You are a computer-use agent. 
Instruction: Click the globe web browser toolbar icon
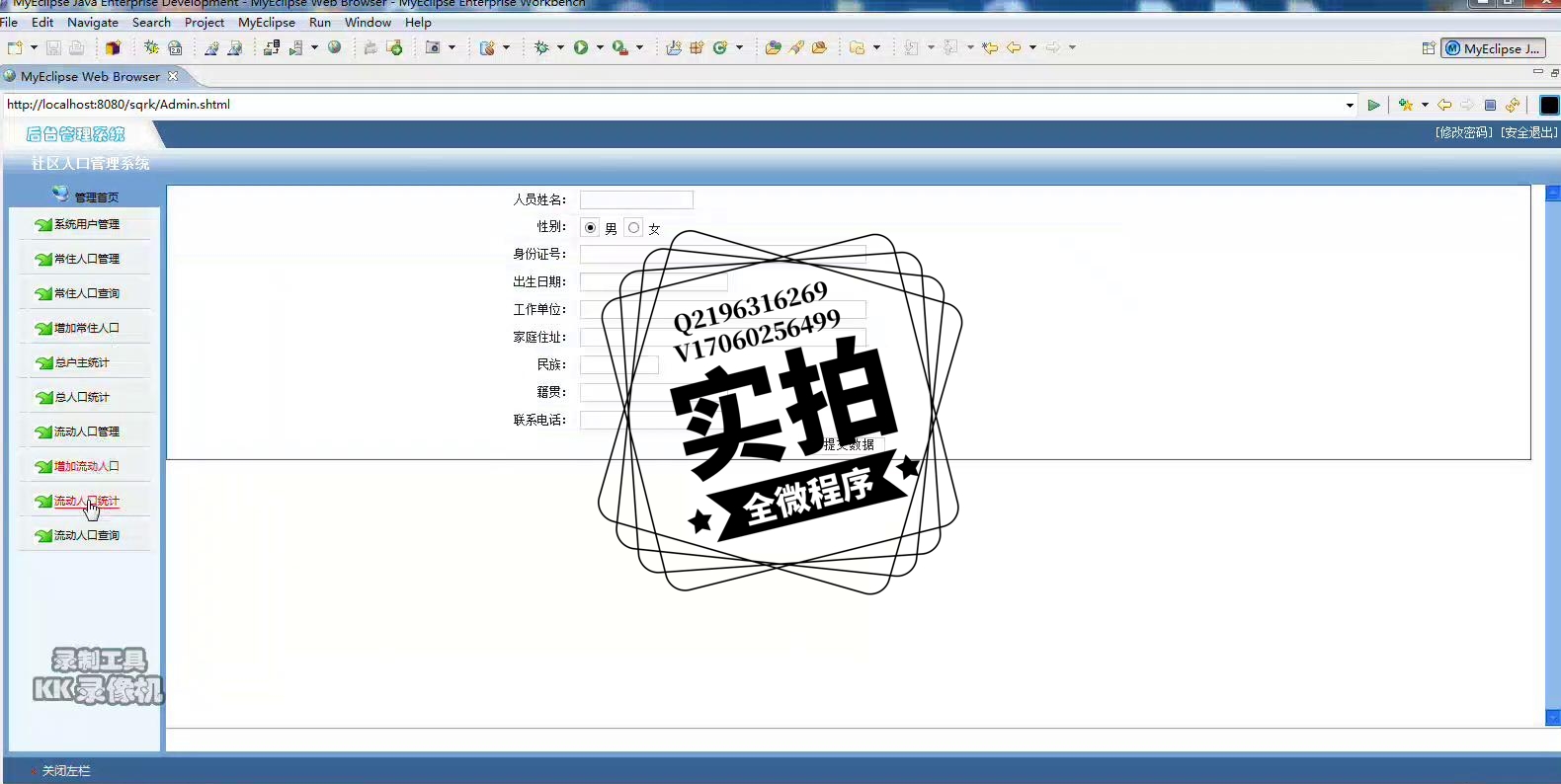tap(335, 47)
